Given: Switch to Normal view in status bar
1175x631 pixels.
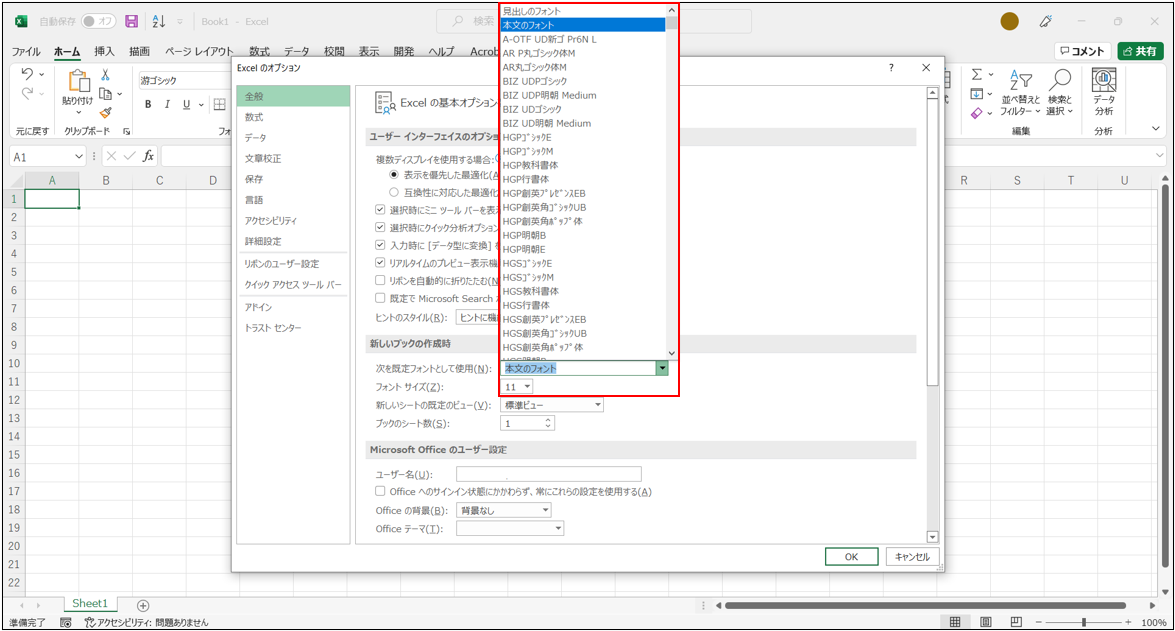Looking at the screenshot, I should tap(955, 622).
